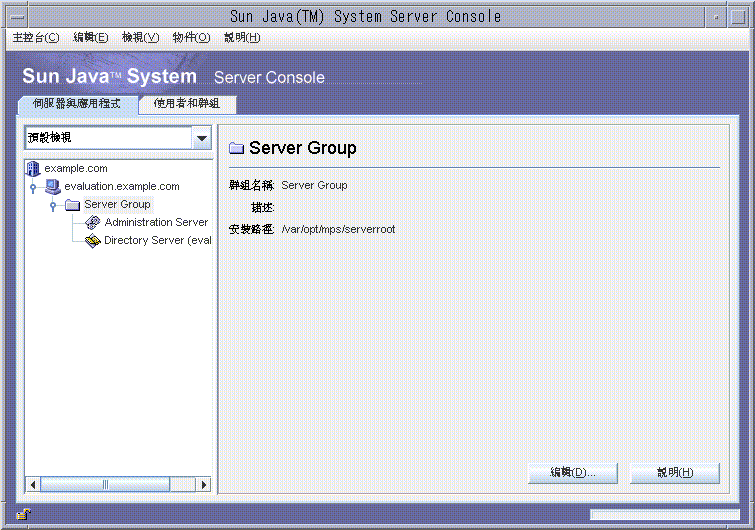755x530 pixels.
Task: Click the example.com domain building icon
Action: 33,168
